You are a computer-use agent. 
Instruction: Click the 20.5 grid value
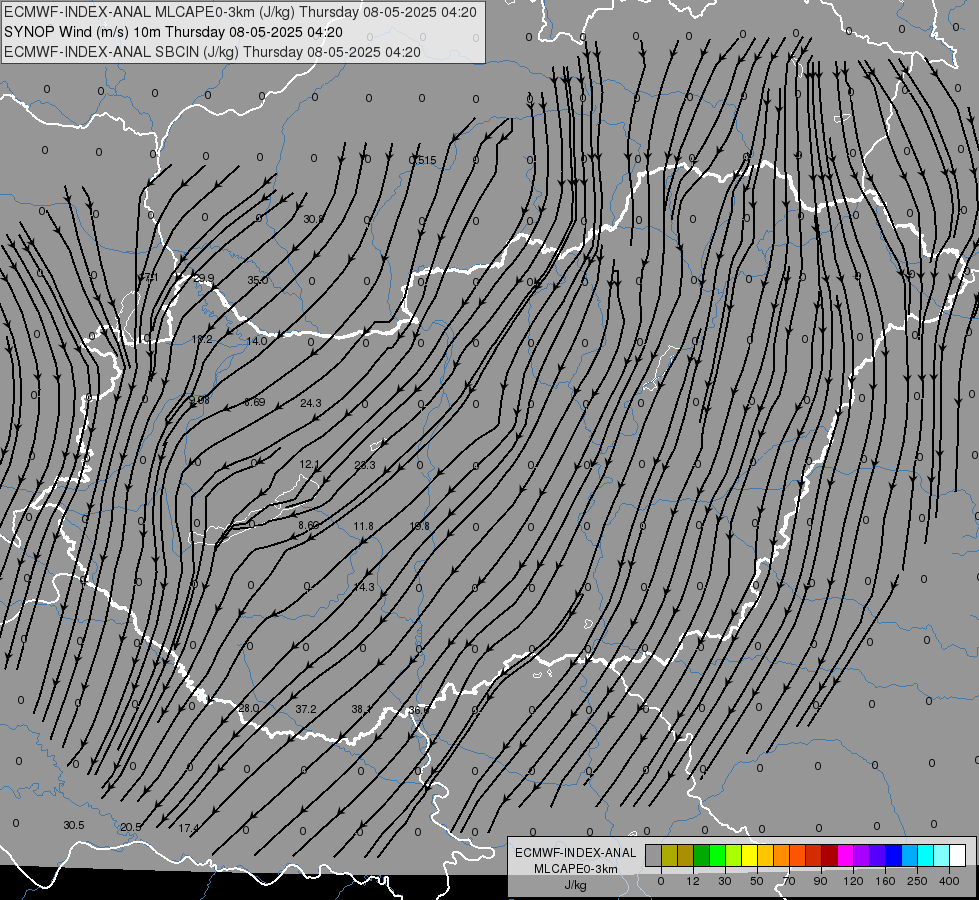(x=130, y=828)
